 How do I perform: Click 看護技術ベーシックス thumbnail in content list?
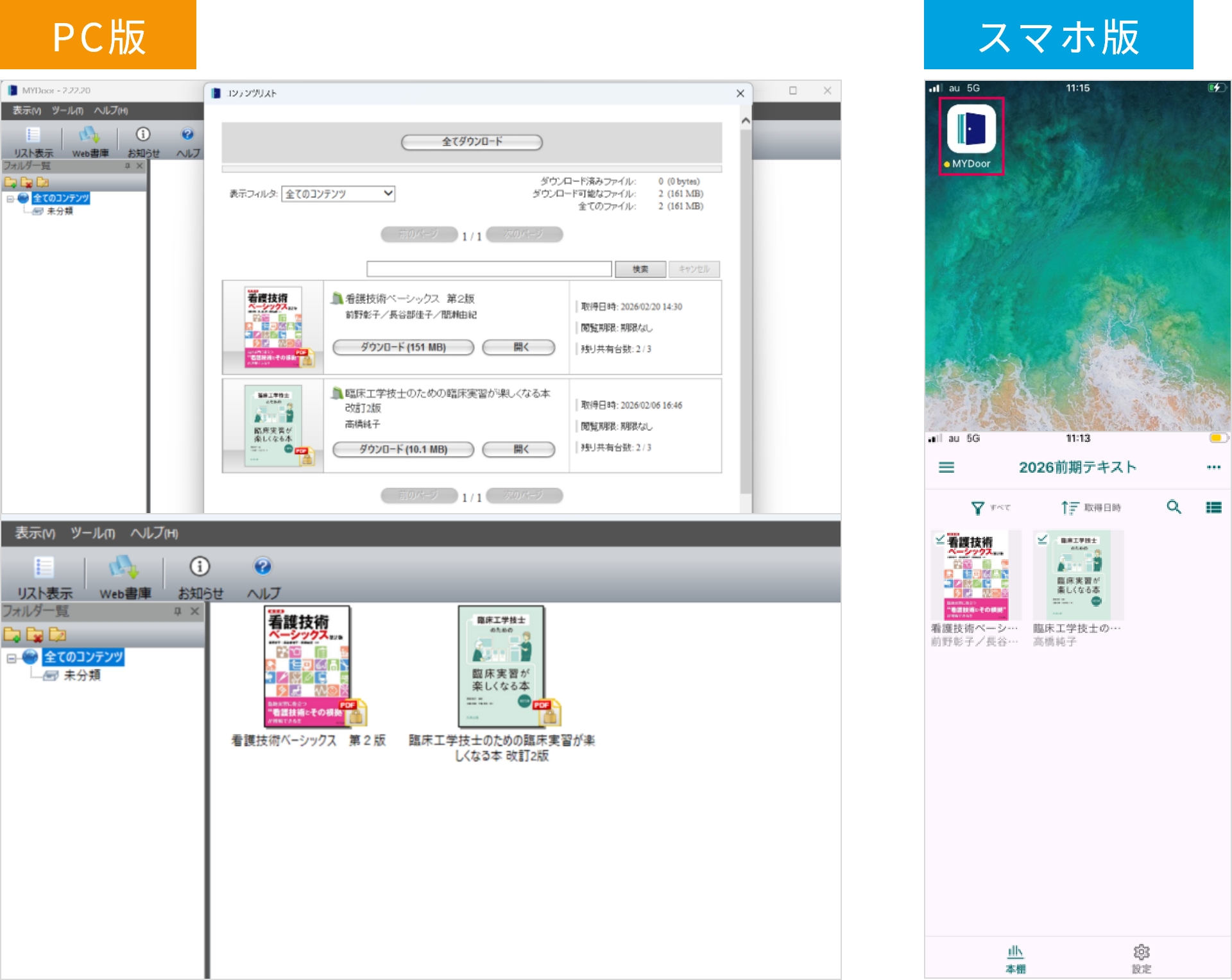tap(273, 328)
